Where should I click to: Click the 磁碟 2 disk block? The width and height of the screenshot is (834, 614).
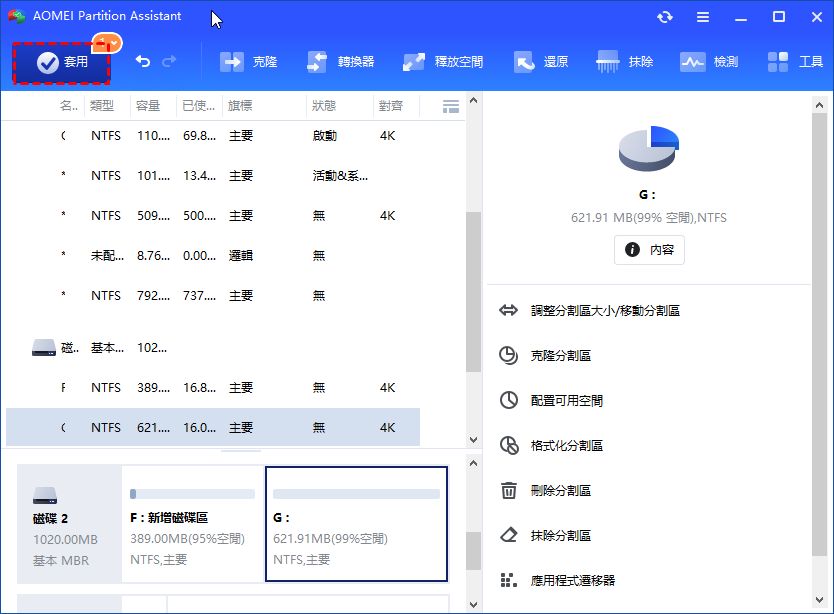pyautogui.click(x=69, y=524)
